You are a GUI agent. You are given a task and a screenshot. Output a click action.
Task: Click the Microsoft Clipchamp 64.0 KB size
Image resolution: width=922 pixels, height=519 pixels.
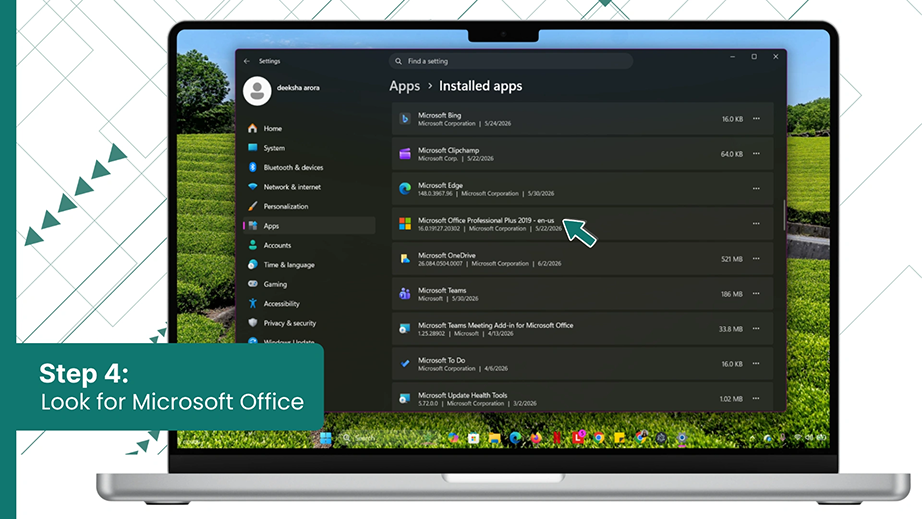click(x=731, y=154)
